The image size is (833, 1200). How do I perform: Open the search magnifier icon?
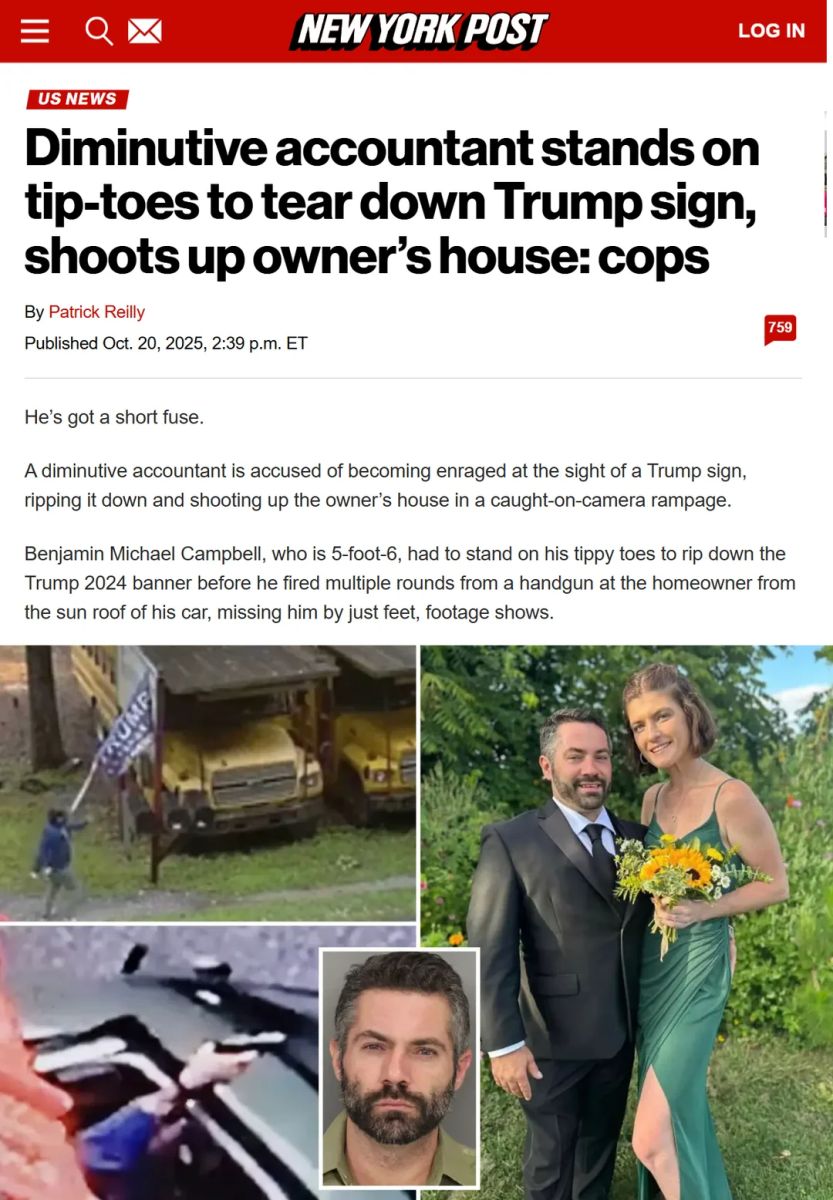[99, 31]
